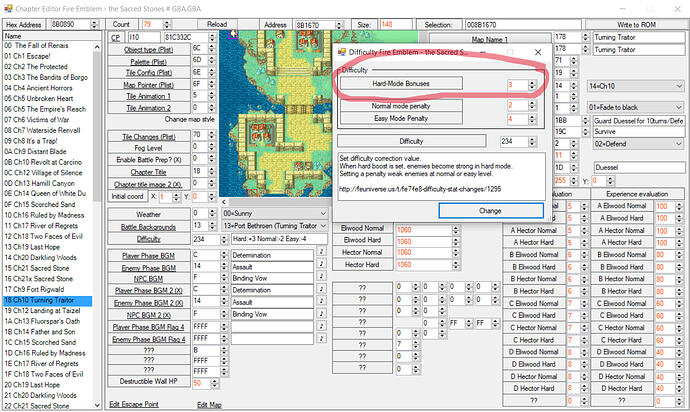Screen dimensions: 690x412
Task: Select 09 Ch8 It's a Trap! entry
Action: (48, 141)
